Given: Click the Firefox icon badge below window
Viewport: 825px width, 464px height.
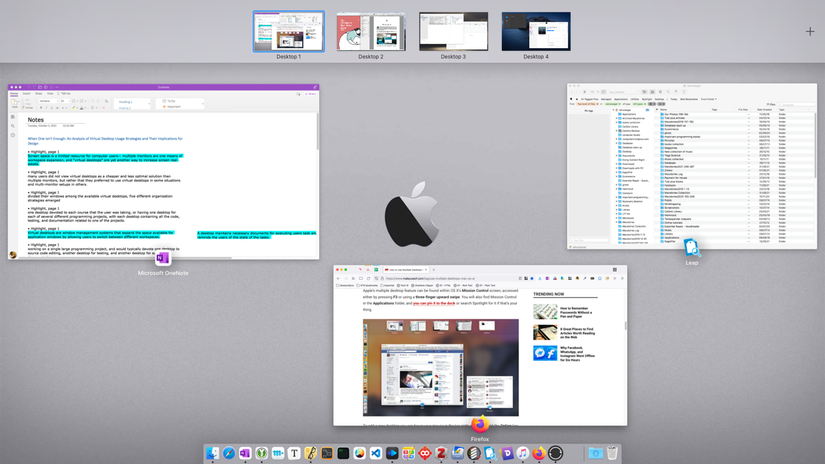Looking at the screenshot, I should [x=480, y=424].
